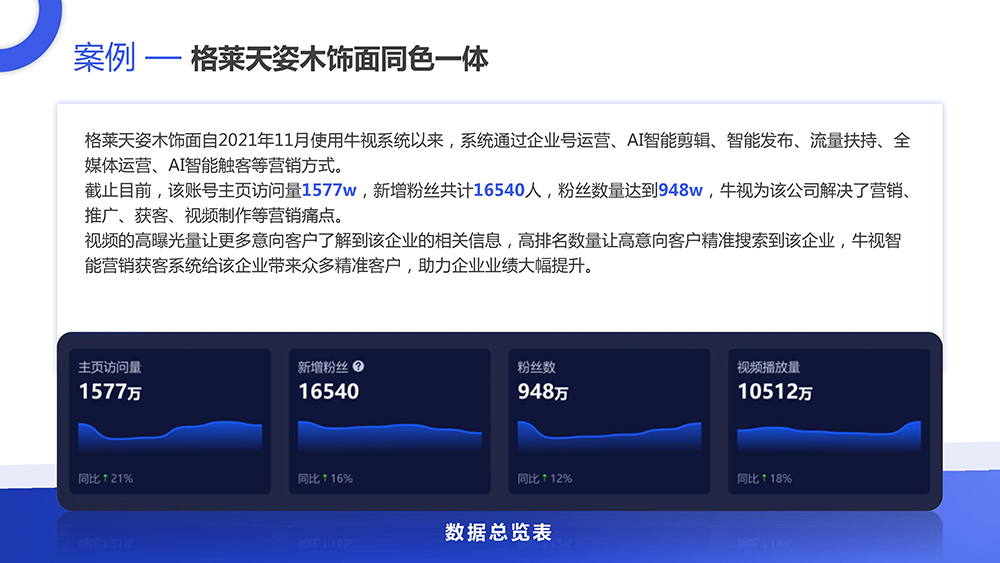
Task: Click the 视频播放量 card label
Action: point(768,367)
